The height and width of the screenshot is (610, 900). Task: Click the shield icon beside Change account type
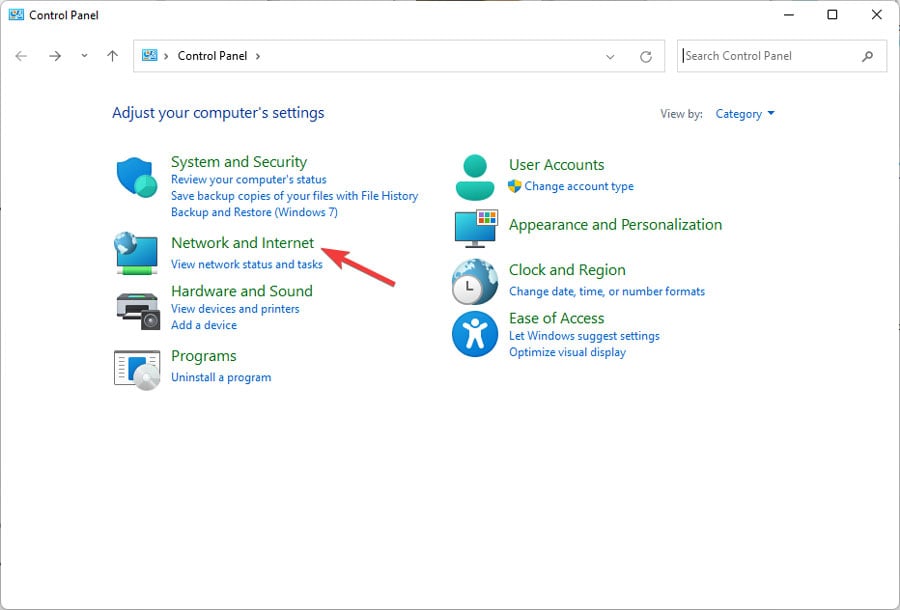[514, 186]
